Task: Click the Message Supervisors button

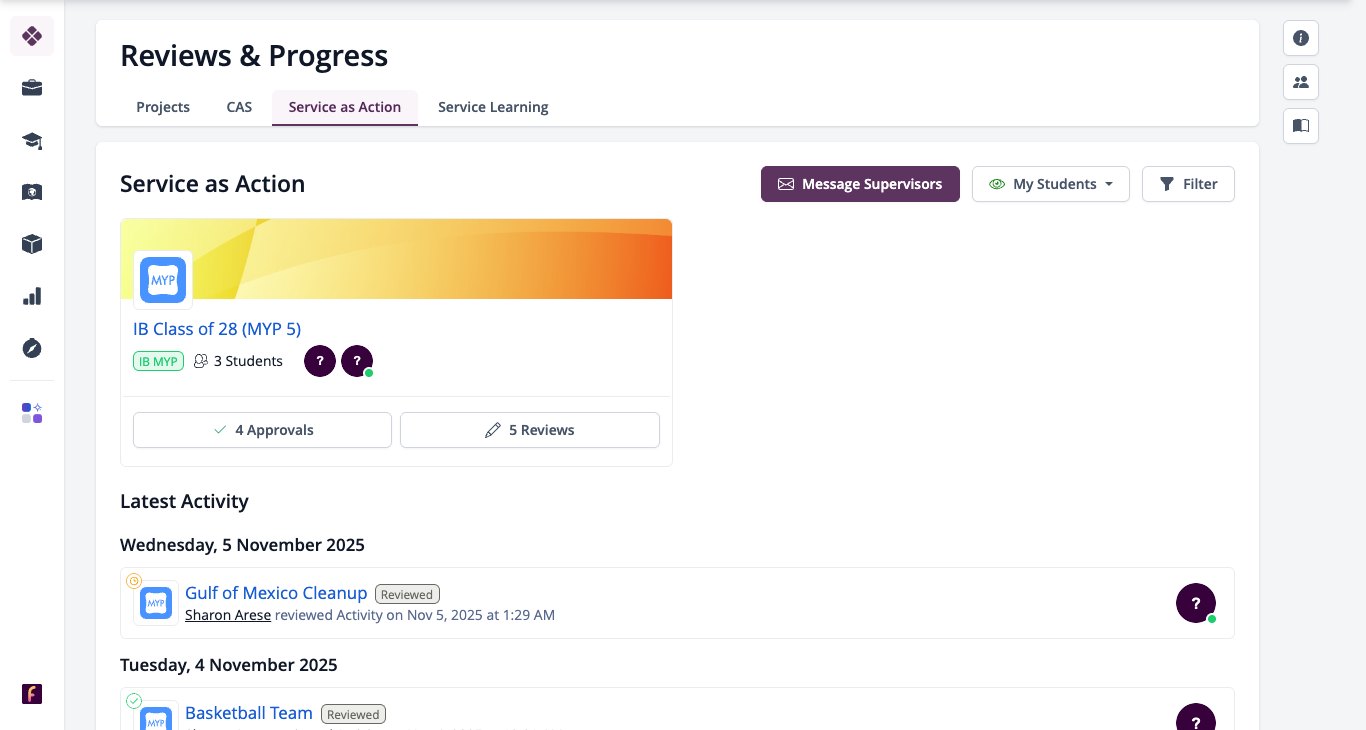Action: coord(860,184)
